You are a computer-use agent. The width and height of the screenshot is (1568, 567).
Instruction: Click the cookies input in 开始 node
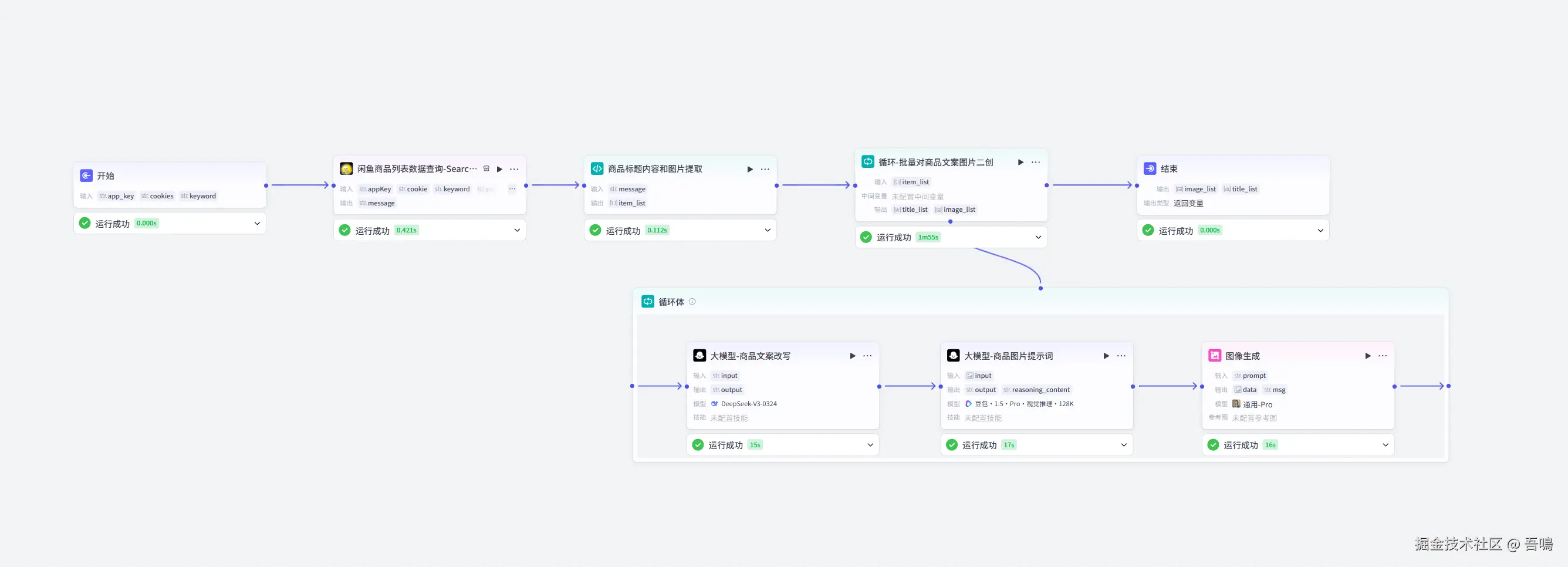click(x=157, y=196)
